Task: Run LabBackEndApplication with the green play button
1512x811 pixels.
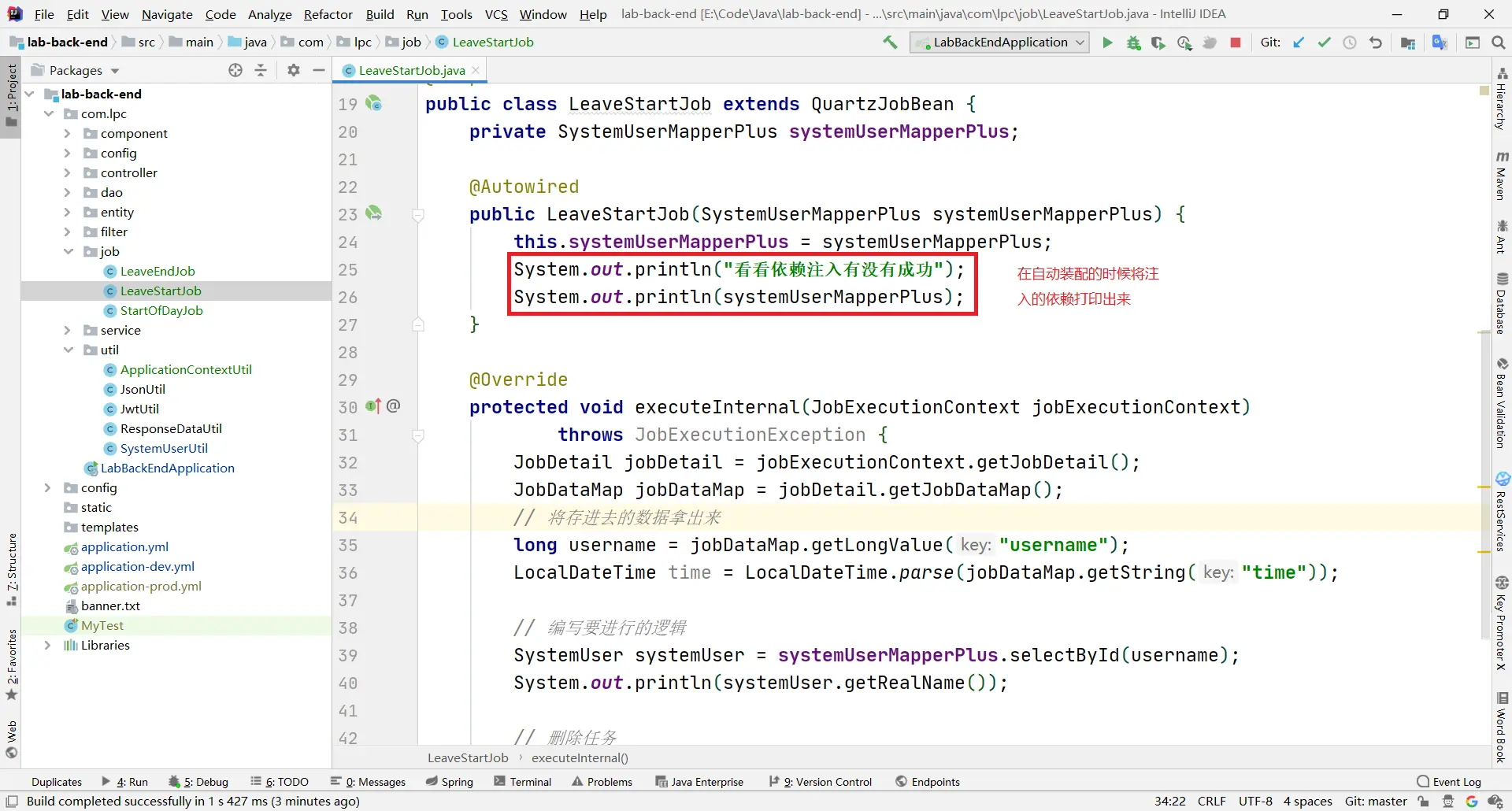Action: [1107, 43]
